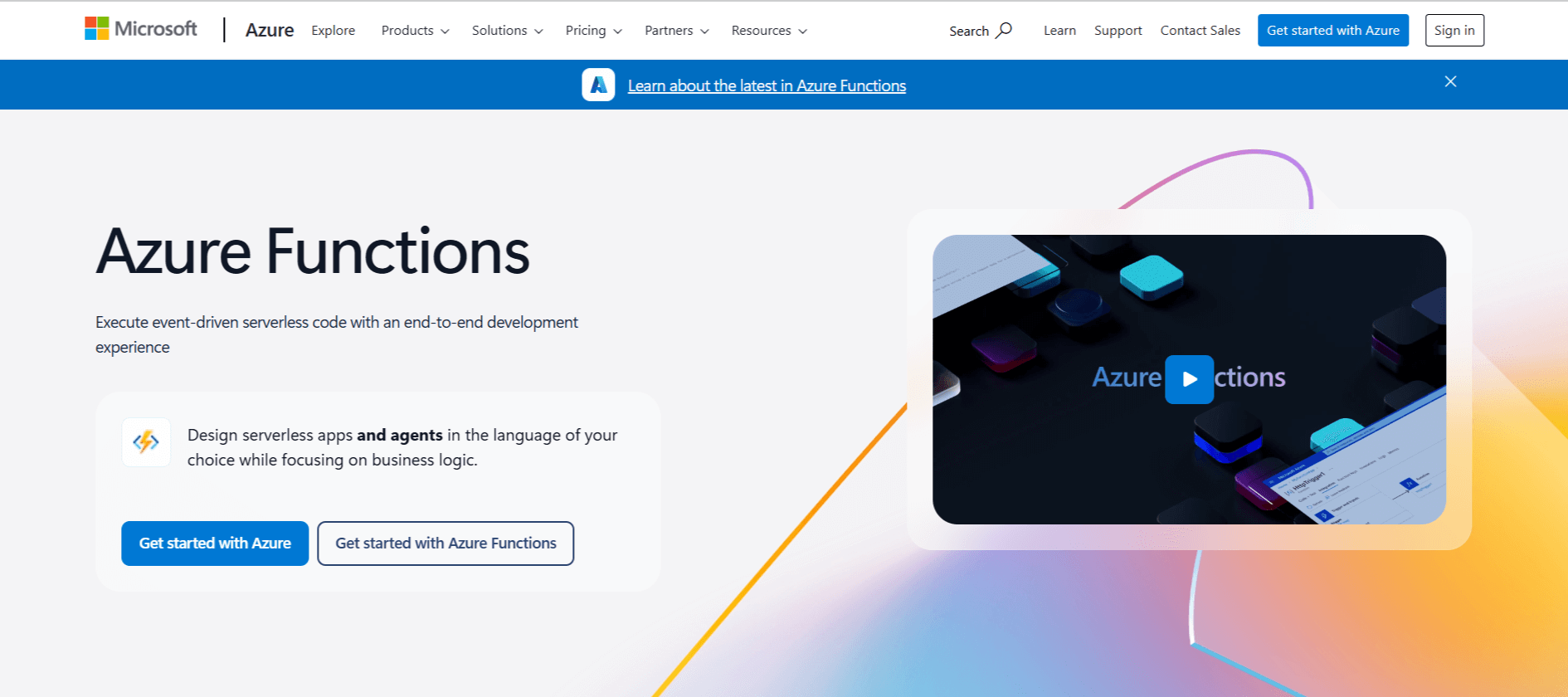Play the Azure Functions video
The height and width of the screenshot is (697, 1568).
coord(1189,379)
